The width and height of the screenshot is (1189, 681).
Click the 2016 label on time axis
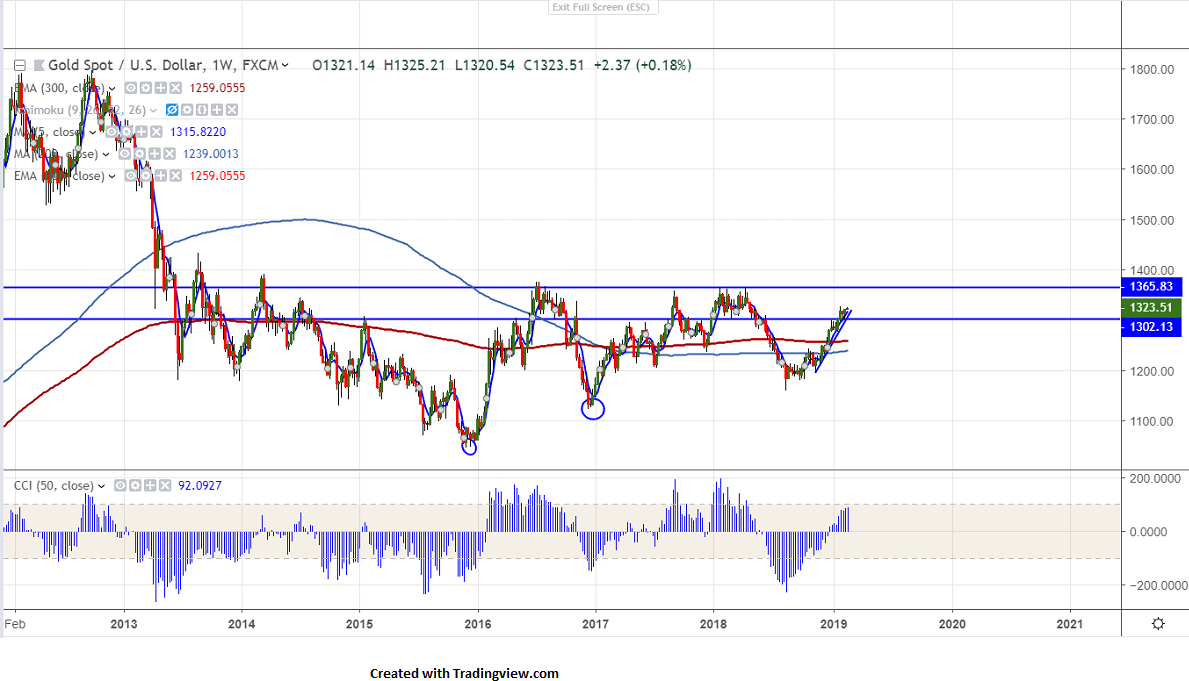[478, 624]
